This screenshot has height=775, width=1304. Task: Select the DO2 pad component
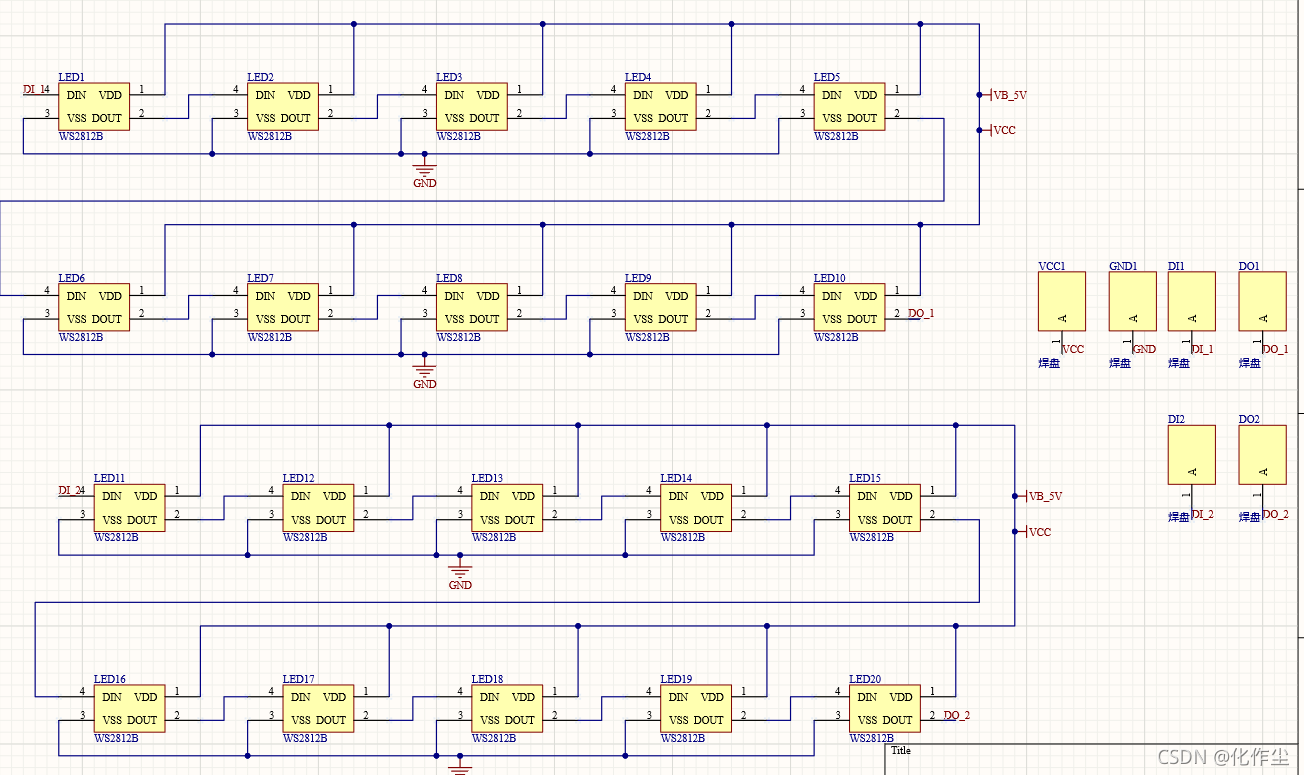tap(1263, 455)
